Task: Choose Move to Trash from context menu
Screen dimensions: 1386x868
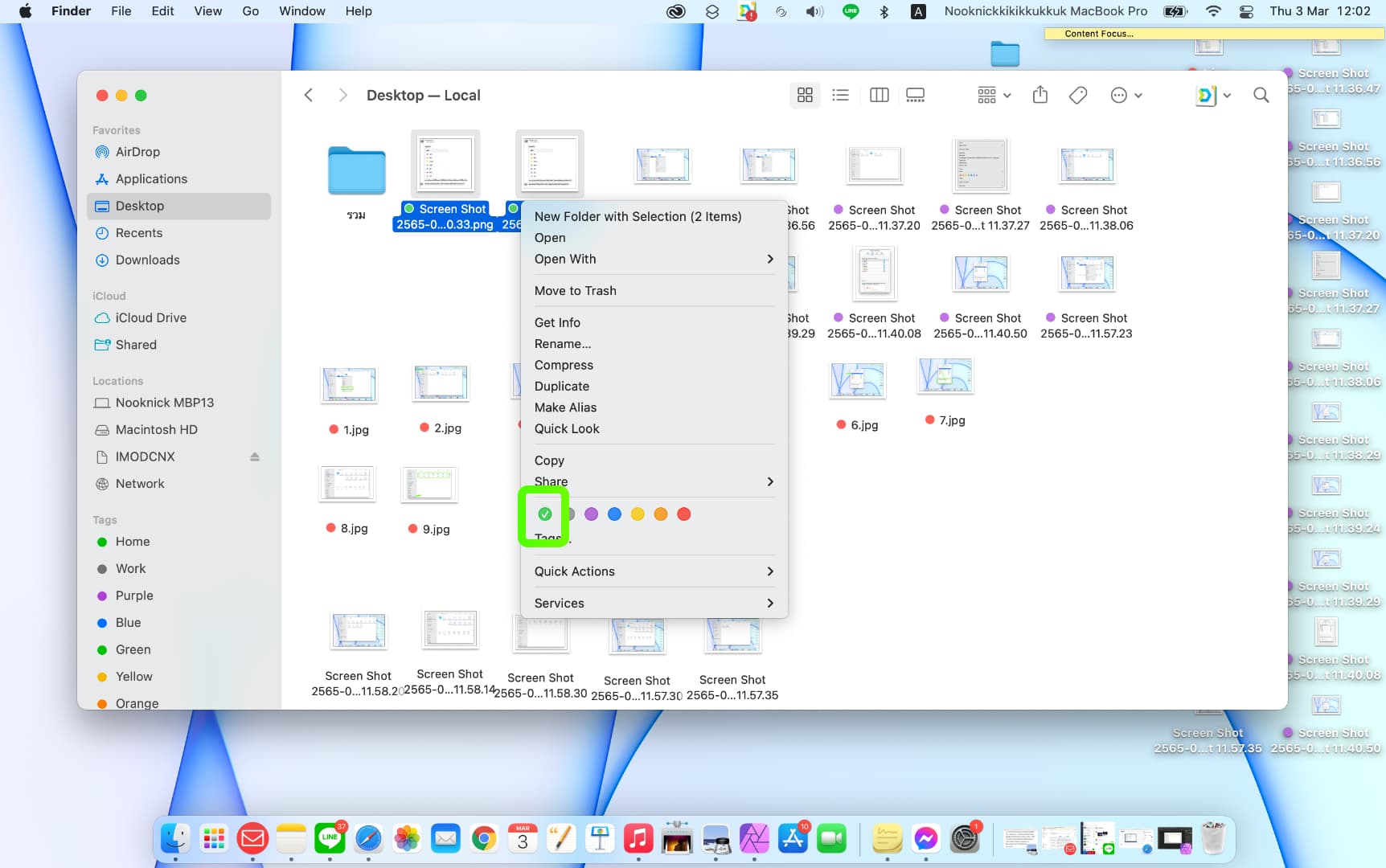Action: click(x=576, y=291)
